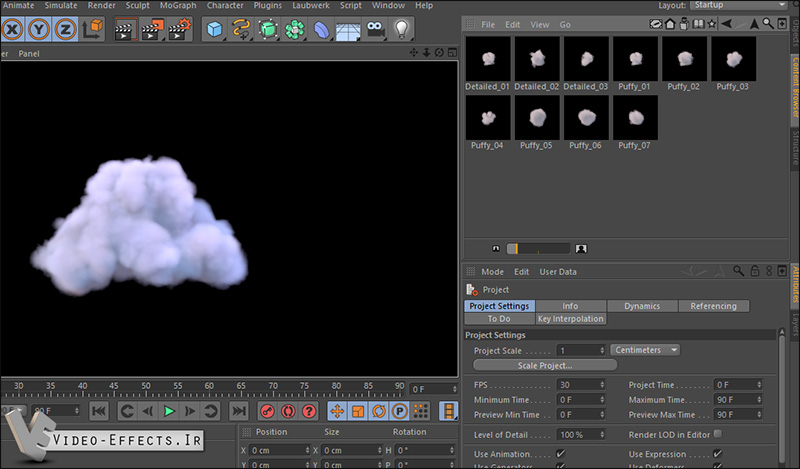Switch to the To Do tab
Screen dimensions: 800x469
click(499, 318)
